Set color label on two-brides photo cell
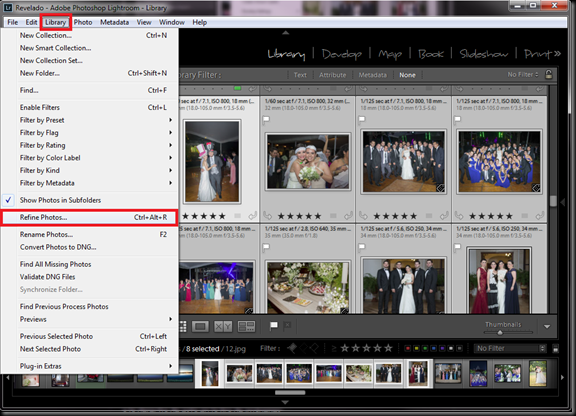Screen dimensions: 576x416 pyautogui.click(x=333, y=216)
